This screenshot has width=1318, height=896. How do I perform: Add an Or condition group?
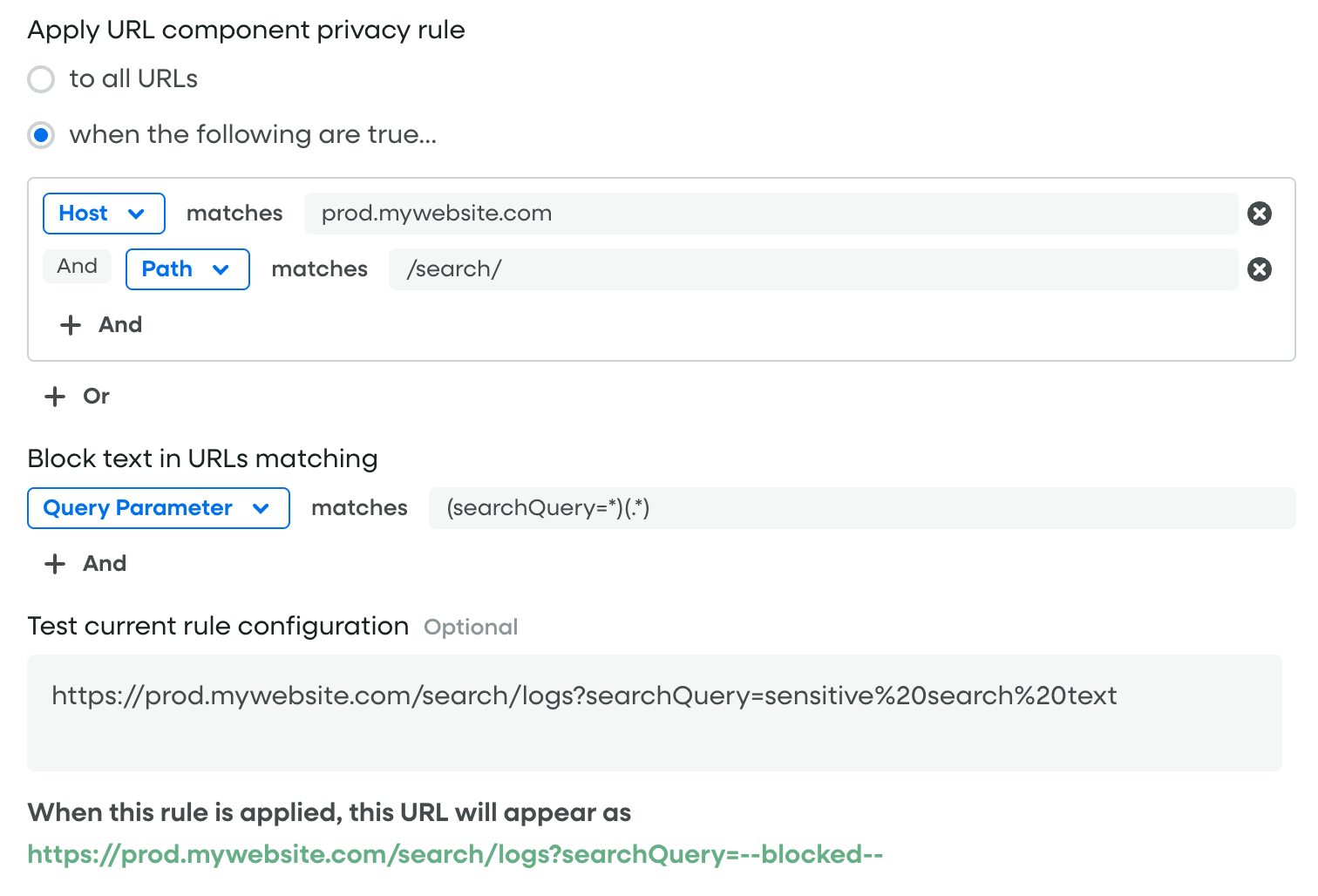tap(96, 397)
